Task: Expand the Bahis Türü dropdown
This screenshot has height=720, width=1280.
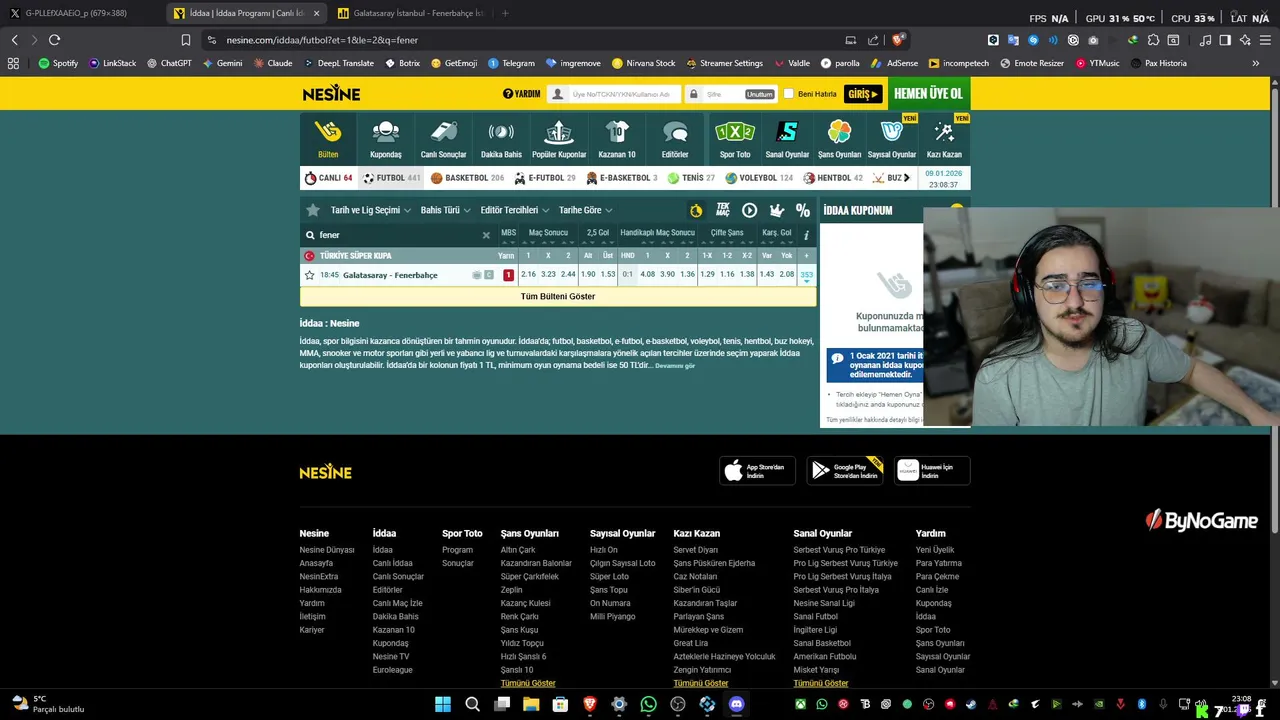Action: tap(445, 210)
